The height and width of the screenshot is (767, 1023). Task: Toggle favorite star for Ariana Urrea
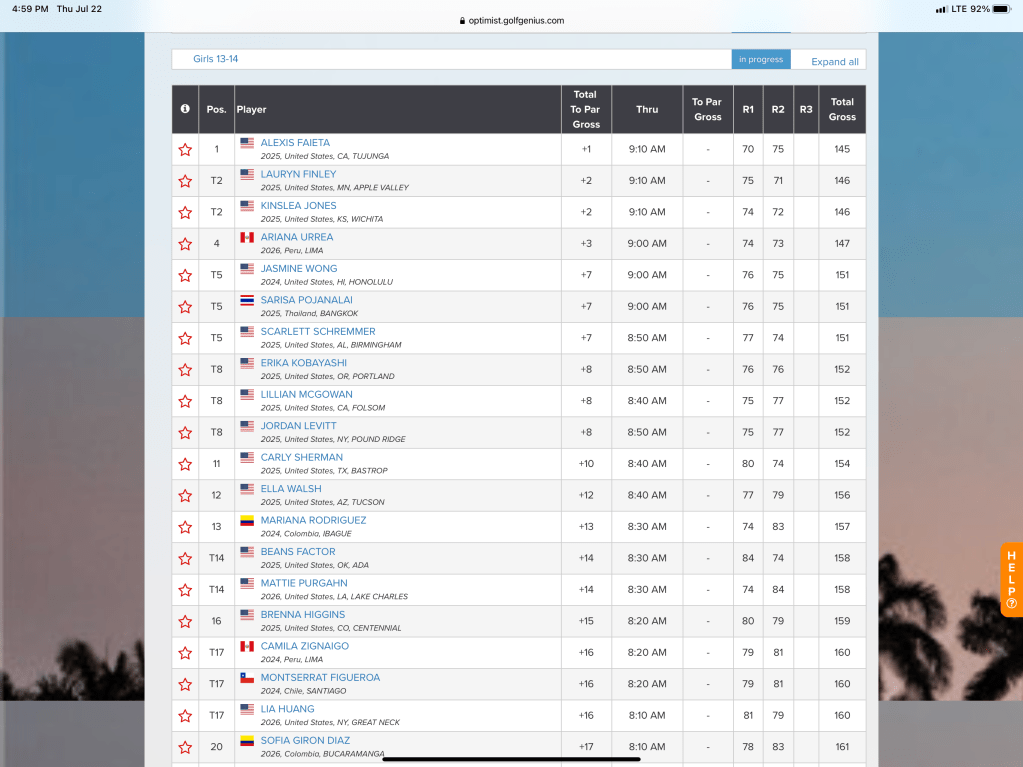tap(185, 244)
